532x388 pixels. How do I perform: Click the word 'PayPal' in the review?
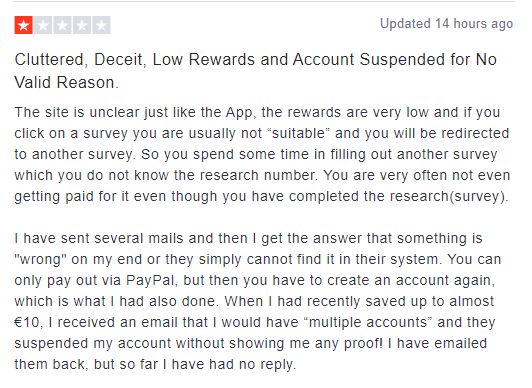(x=151, y=280)
